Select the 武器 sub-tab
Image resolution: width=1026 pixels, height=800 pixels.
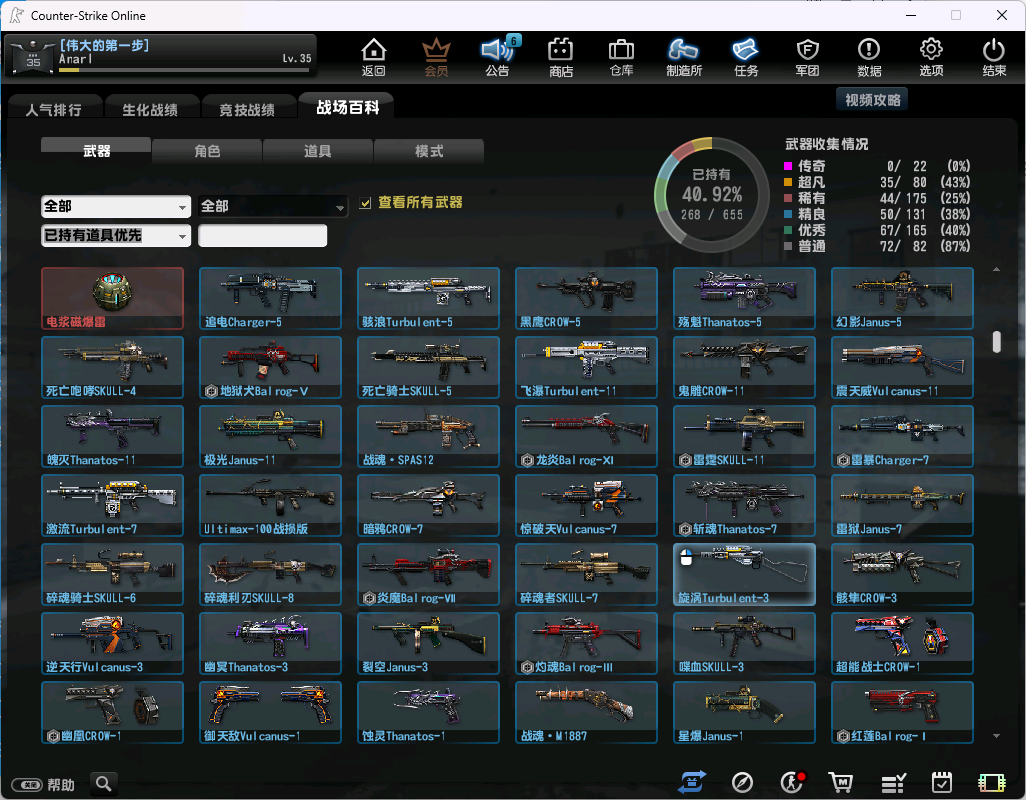point(96,150)
